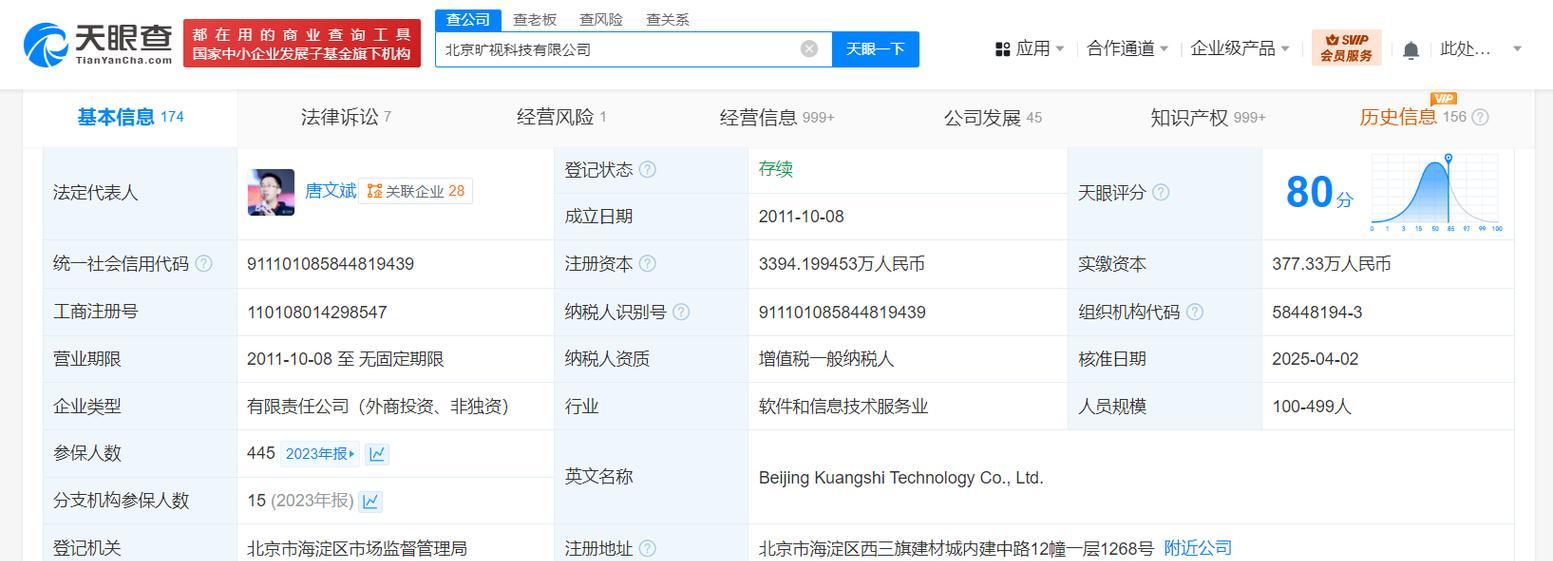The height and width of the screenshot is (561, 1553).
Task: Click the 天眼一下 search button
Action: [x=875, y=49]
